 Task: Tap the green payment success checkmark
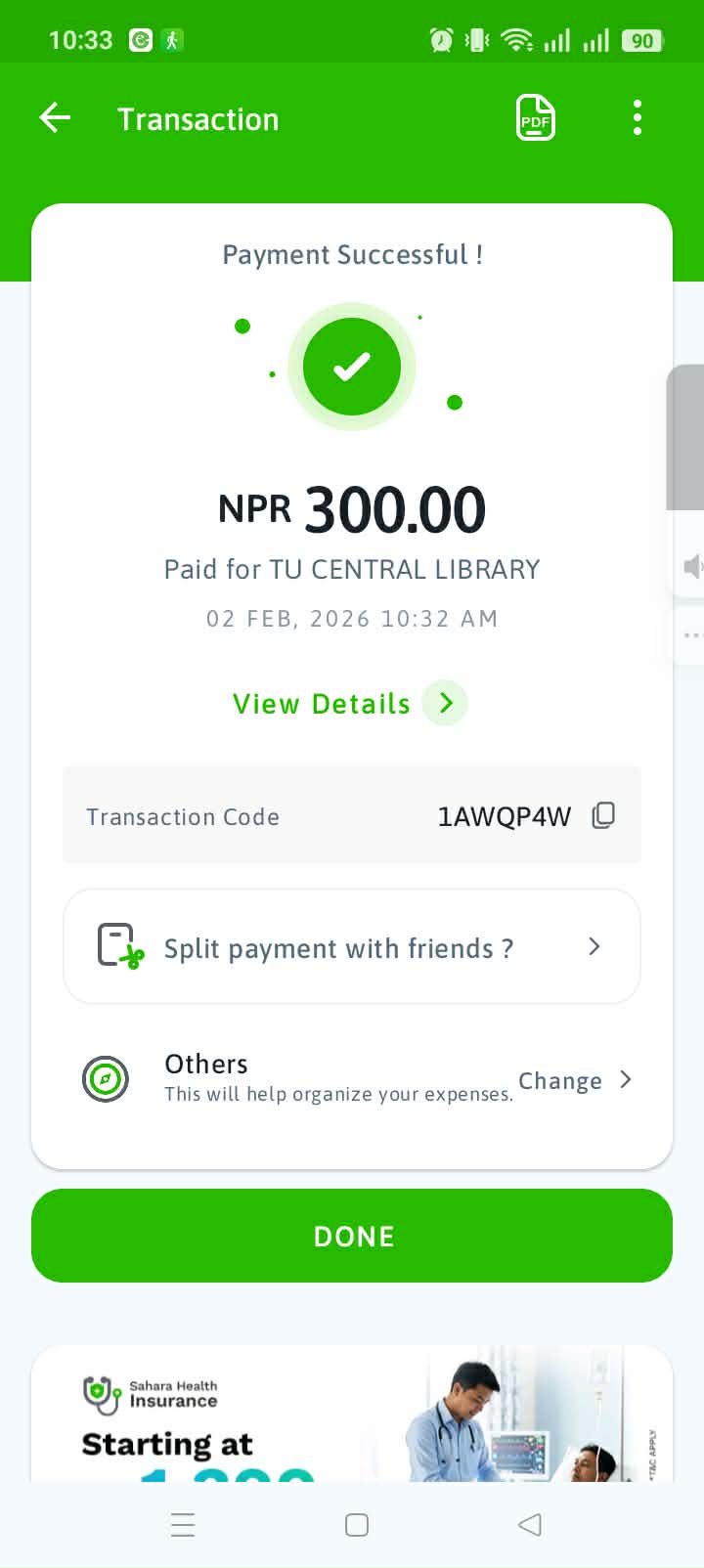point(352,367)
